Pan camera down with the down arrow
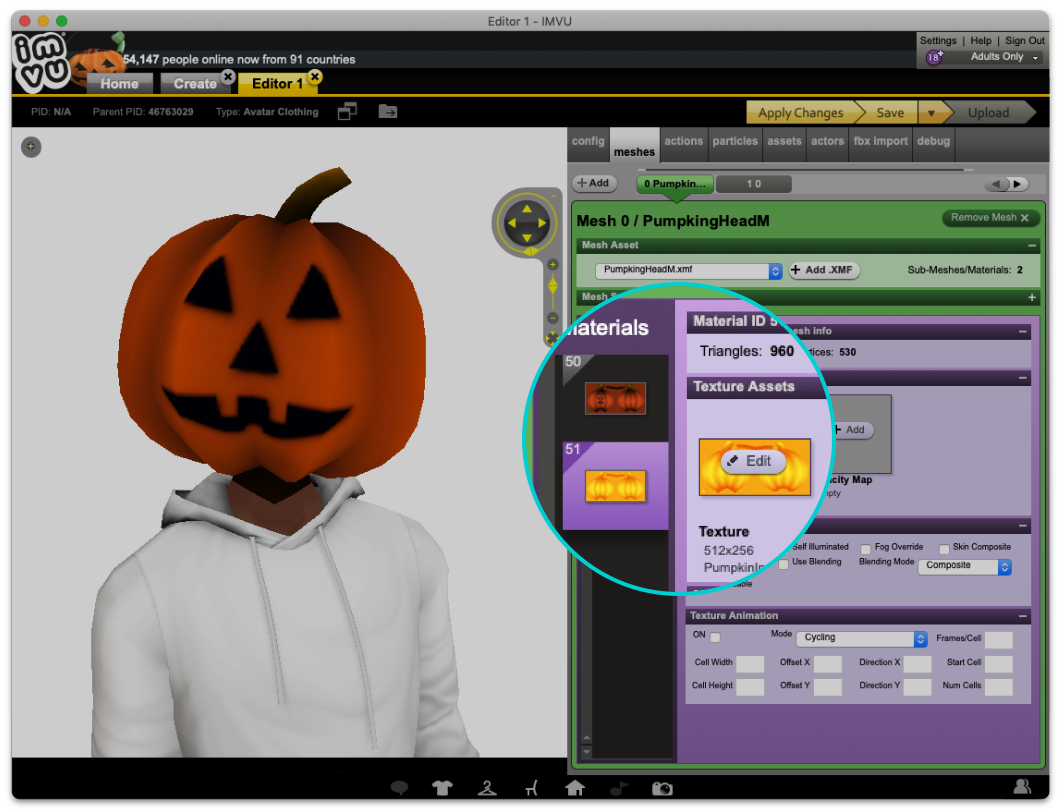The image size is (1060, 810). tap(527, 237)
